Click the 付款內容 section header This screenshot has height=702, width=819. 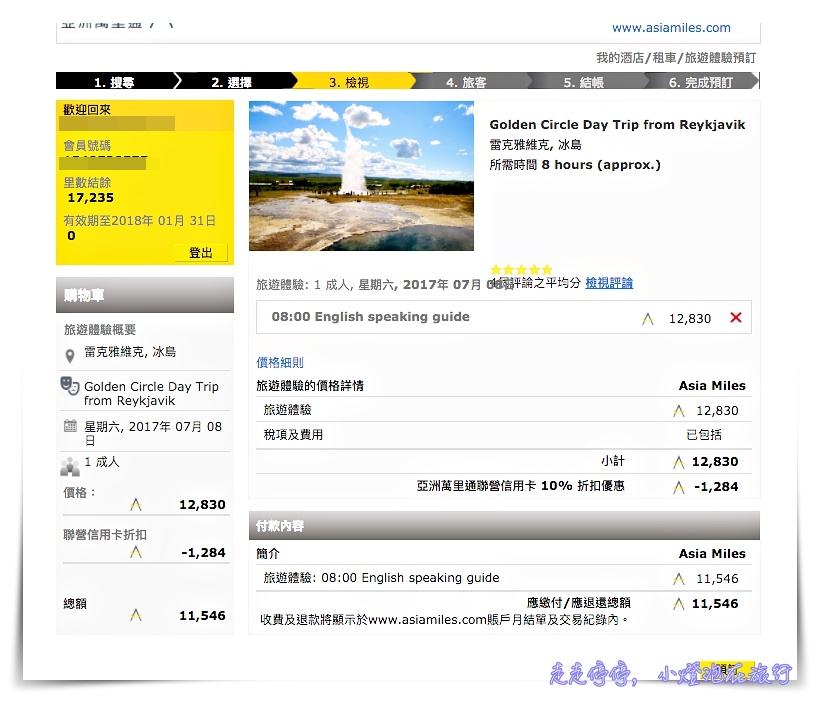coord(504,525)
